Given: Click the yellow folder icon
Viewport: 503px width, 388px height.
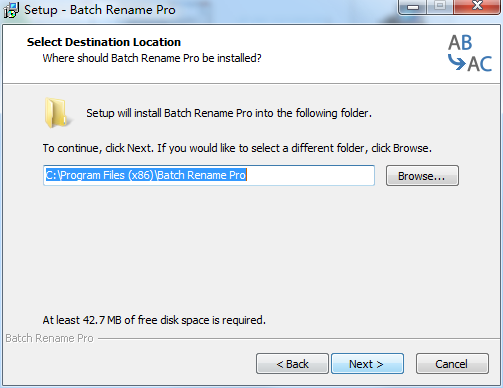Looking at the screenshot, I should point(57,113).
